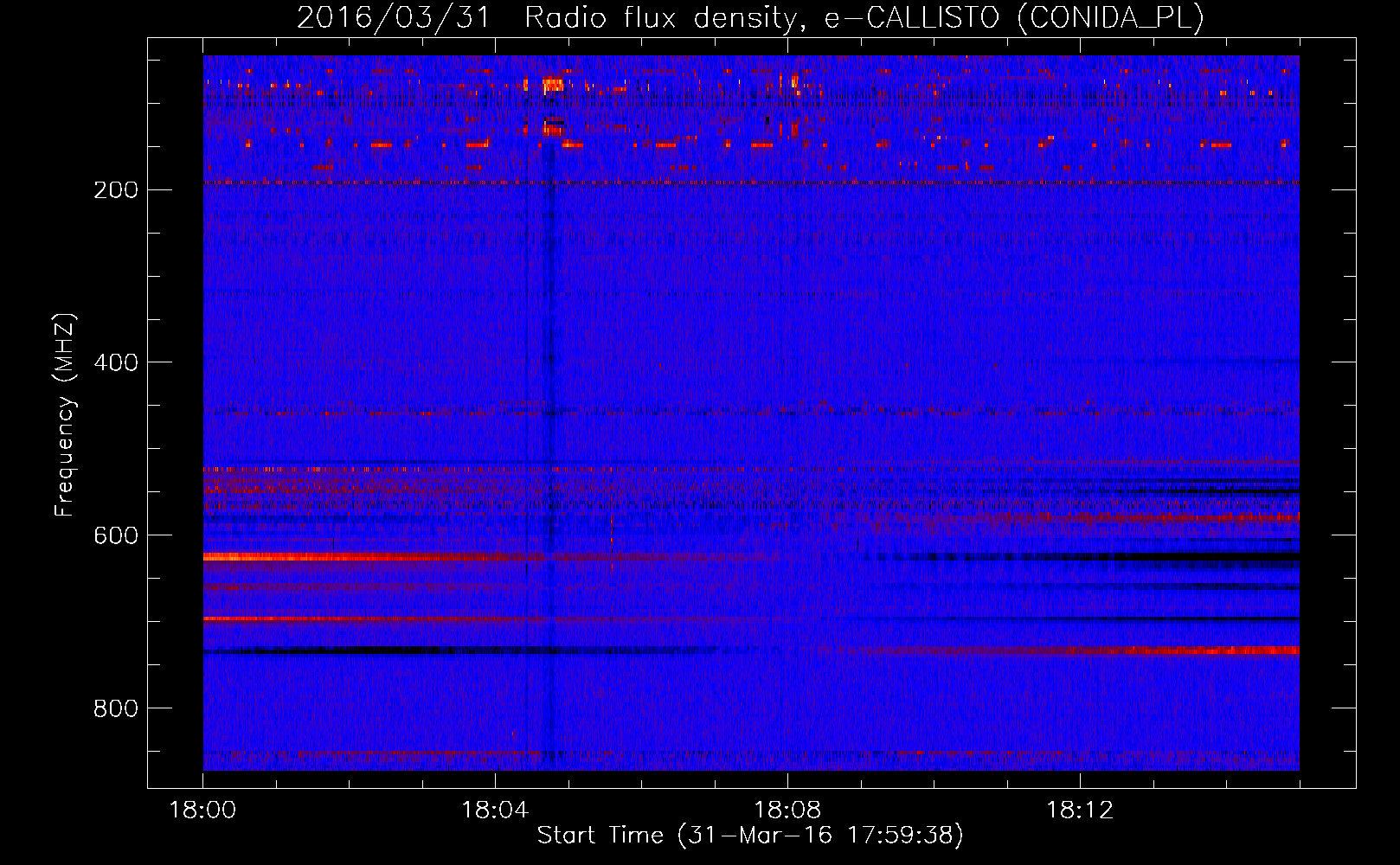Click the 18:00 time tick label
This screenshot has width=1400, height=865.
(202, 811)
